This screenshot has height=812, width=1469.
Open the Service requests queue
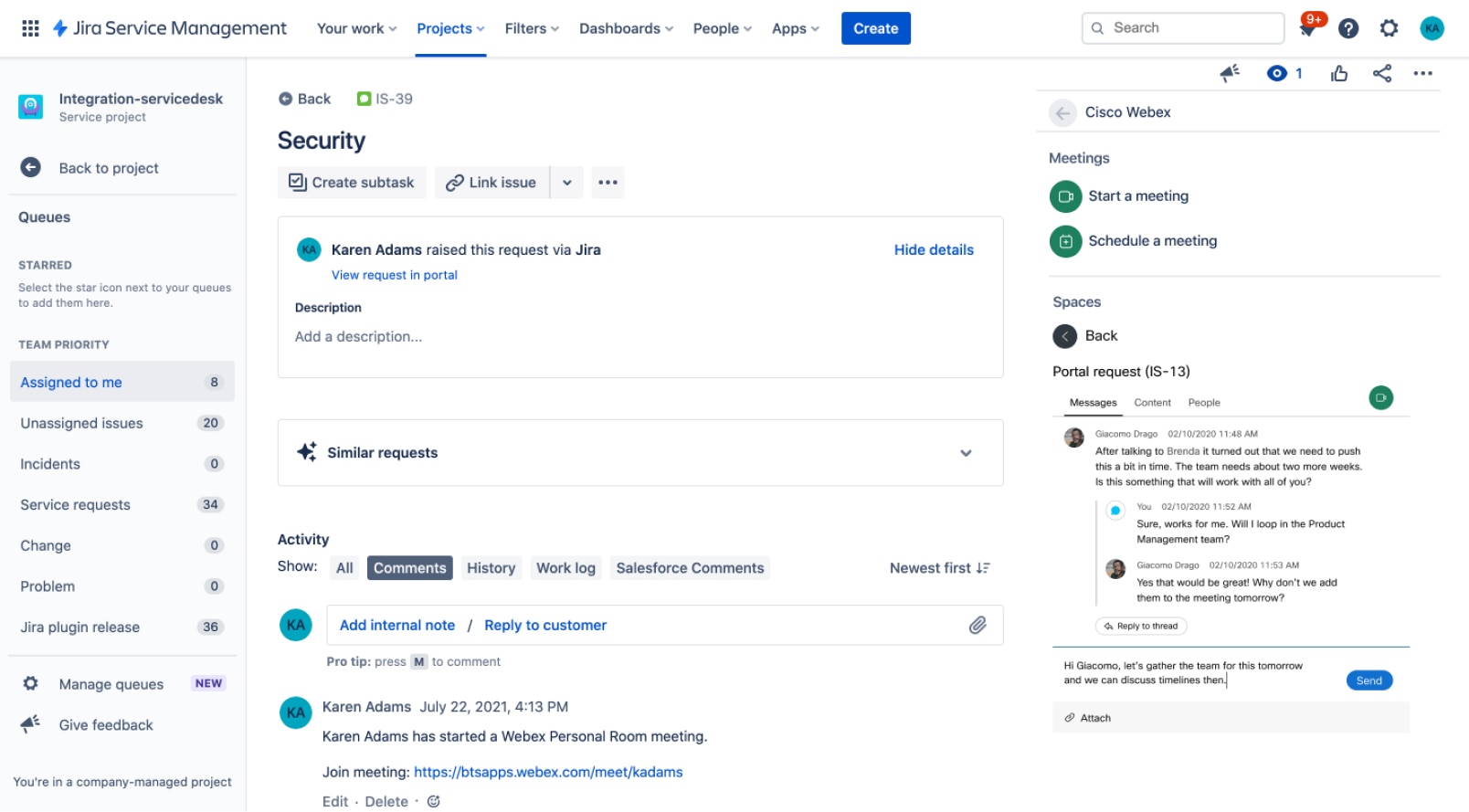coord(122,504)
